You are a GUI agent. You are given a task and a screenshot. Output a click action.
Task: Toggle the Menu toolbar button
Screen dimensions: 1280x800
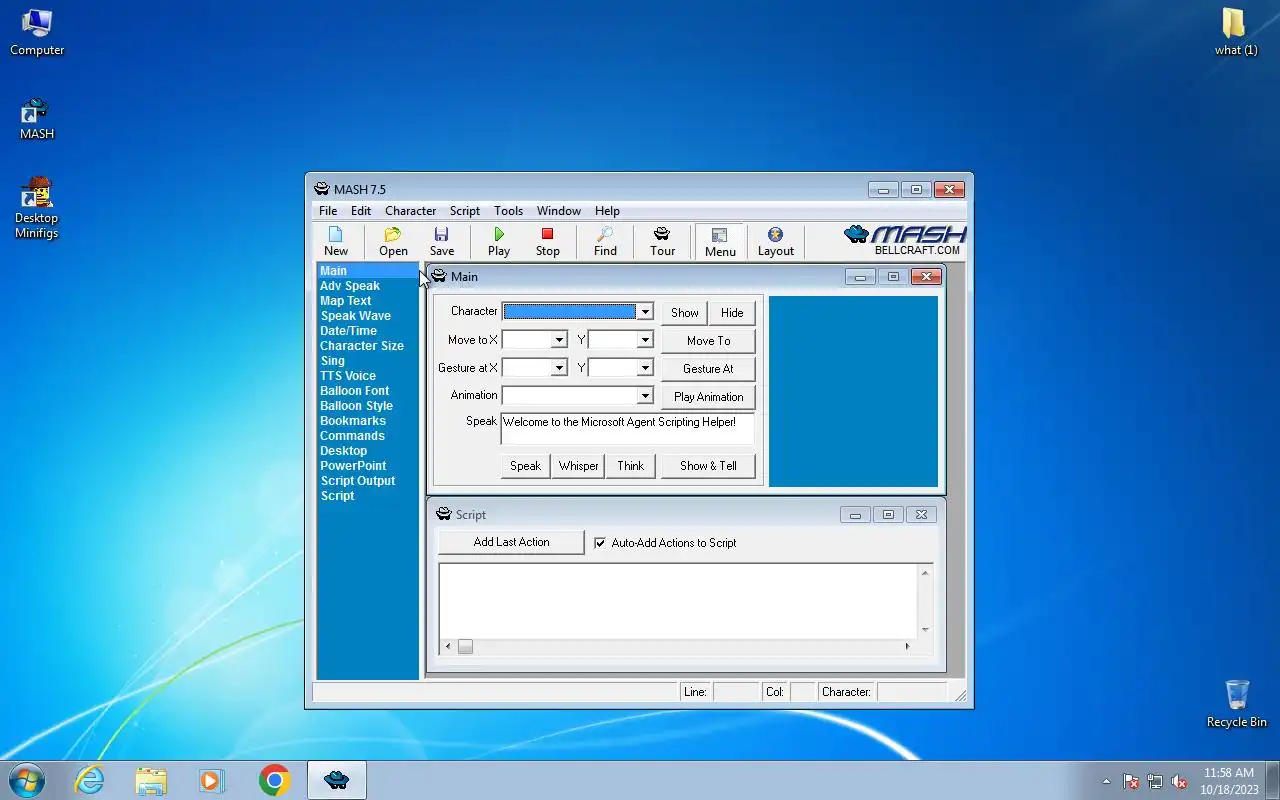720,241
